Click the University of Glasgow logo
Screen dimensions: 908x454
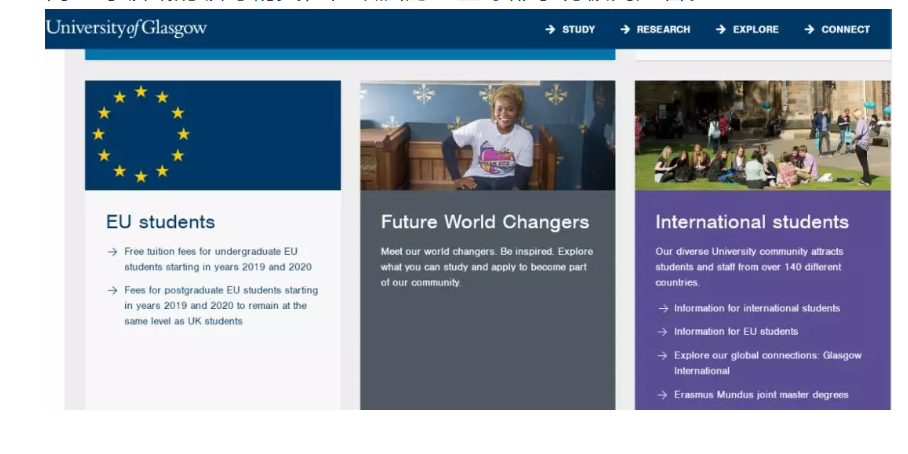126,29
